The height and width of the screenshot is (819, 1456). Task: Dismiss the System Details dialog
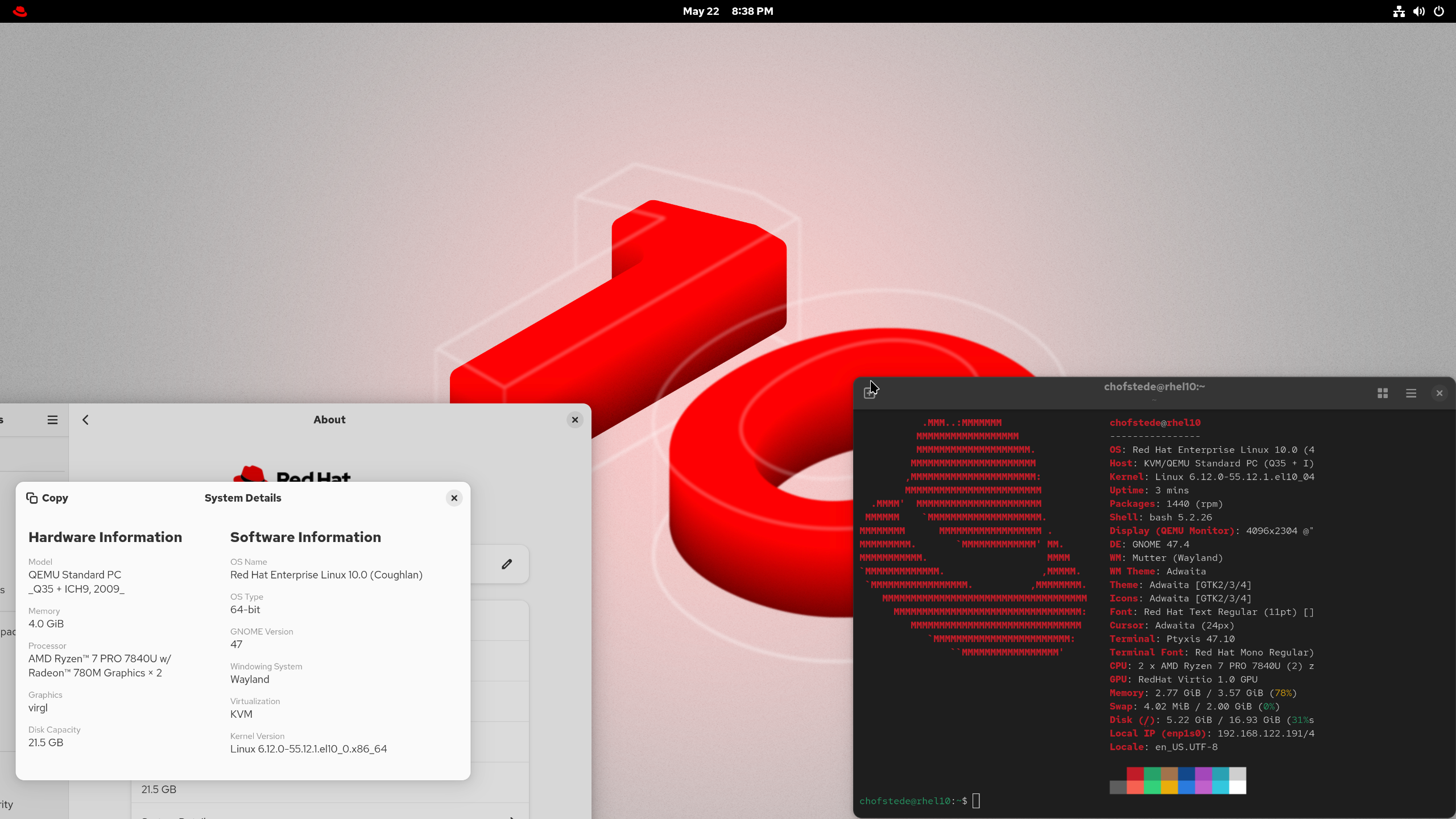454,498
